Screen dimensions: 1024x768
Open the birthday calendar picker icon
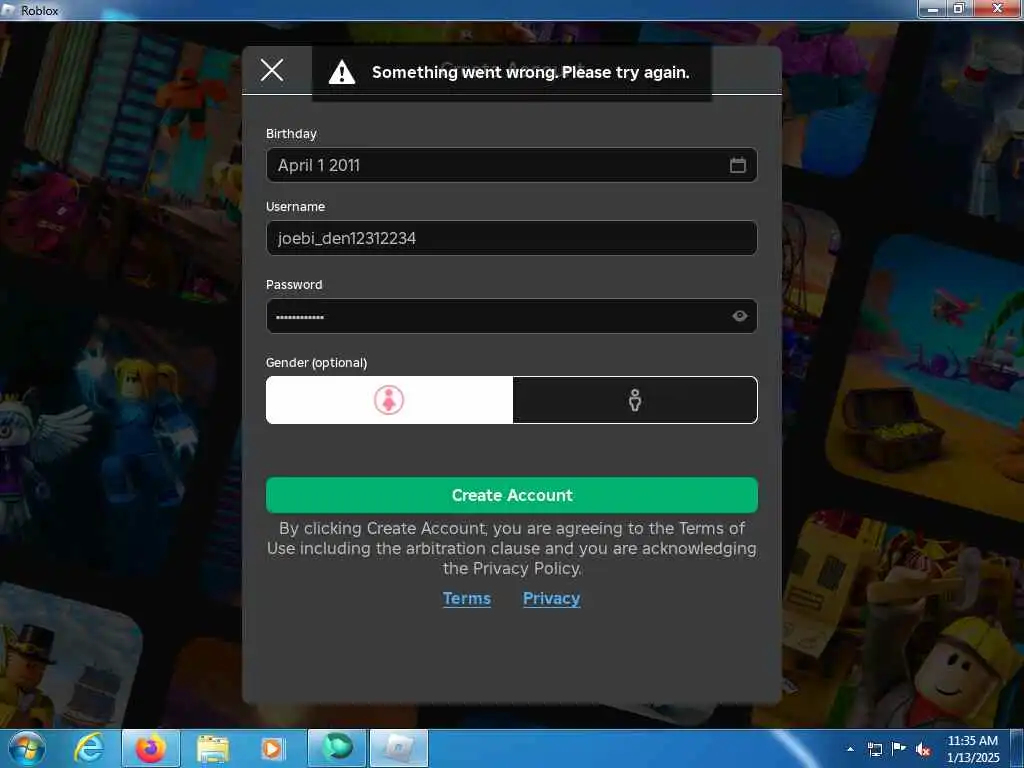click(737, 165)
